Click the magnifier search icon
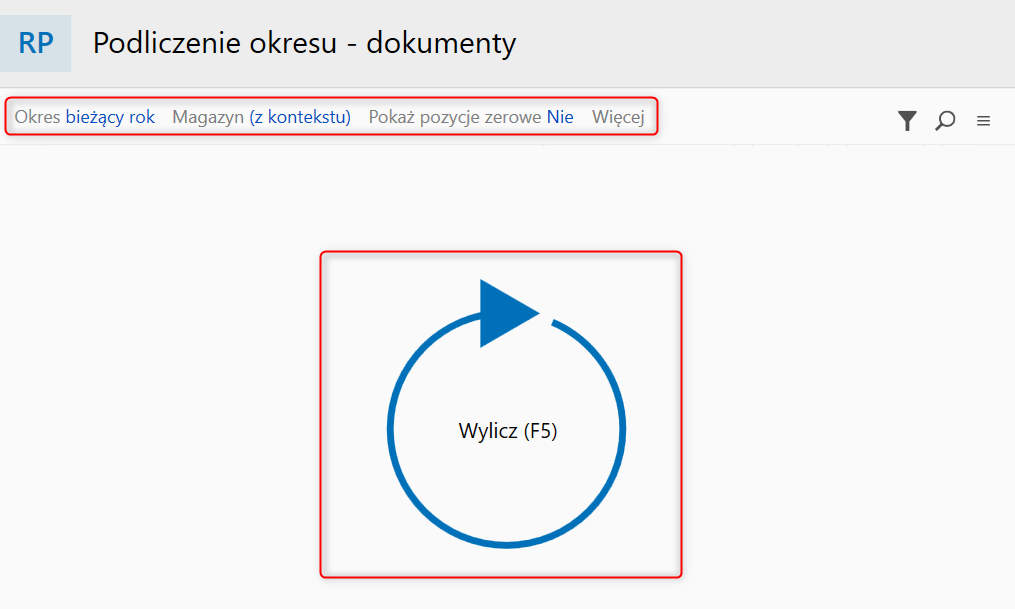The height and width of the screenshot is (609, 1015). click(945, 120)
